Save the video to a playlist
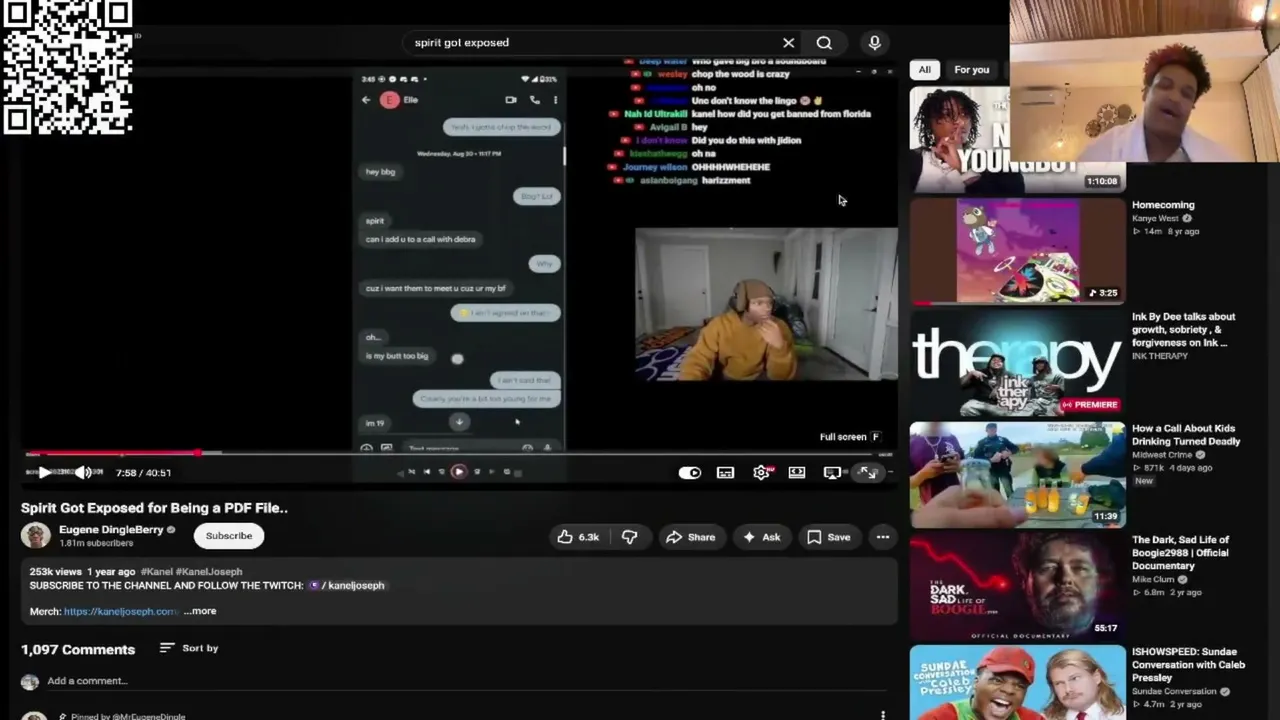1280x720 pixels. 829,537
